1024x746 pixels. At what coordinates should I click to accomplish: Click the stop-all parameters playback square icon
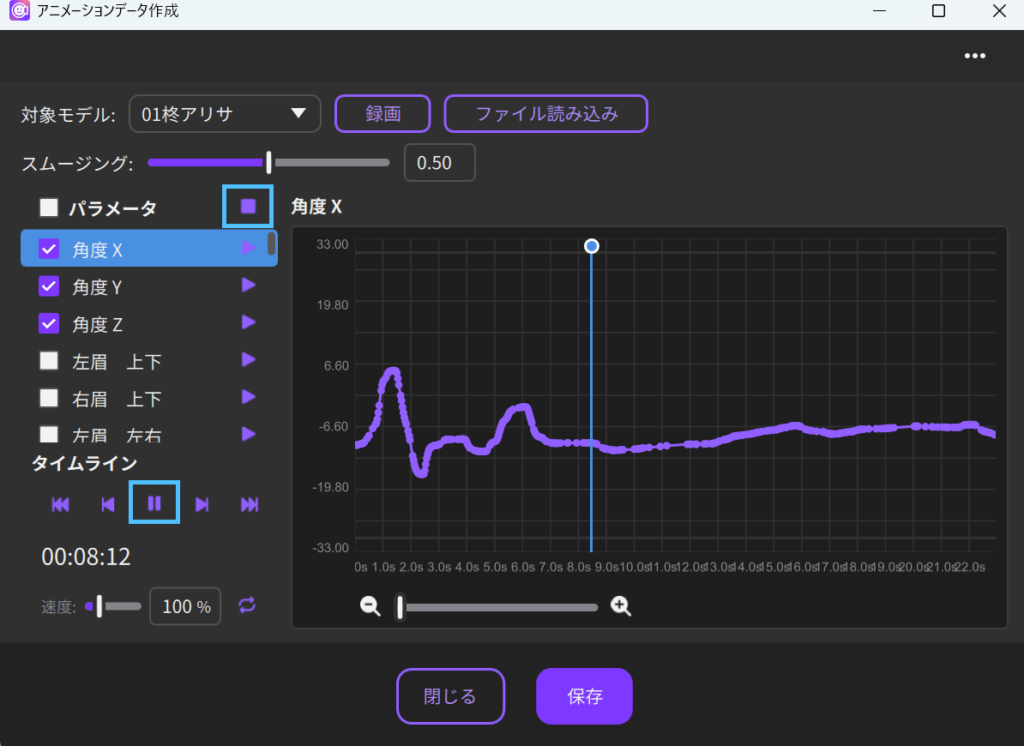(x=248, y=207)
